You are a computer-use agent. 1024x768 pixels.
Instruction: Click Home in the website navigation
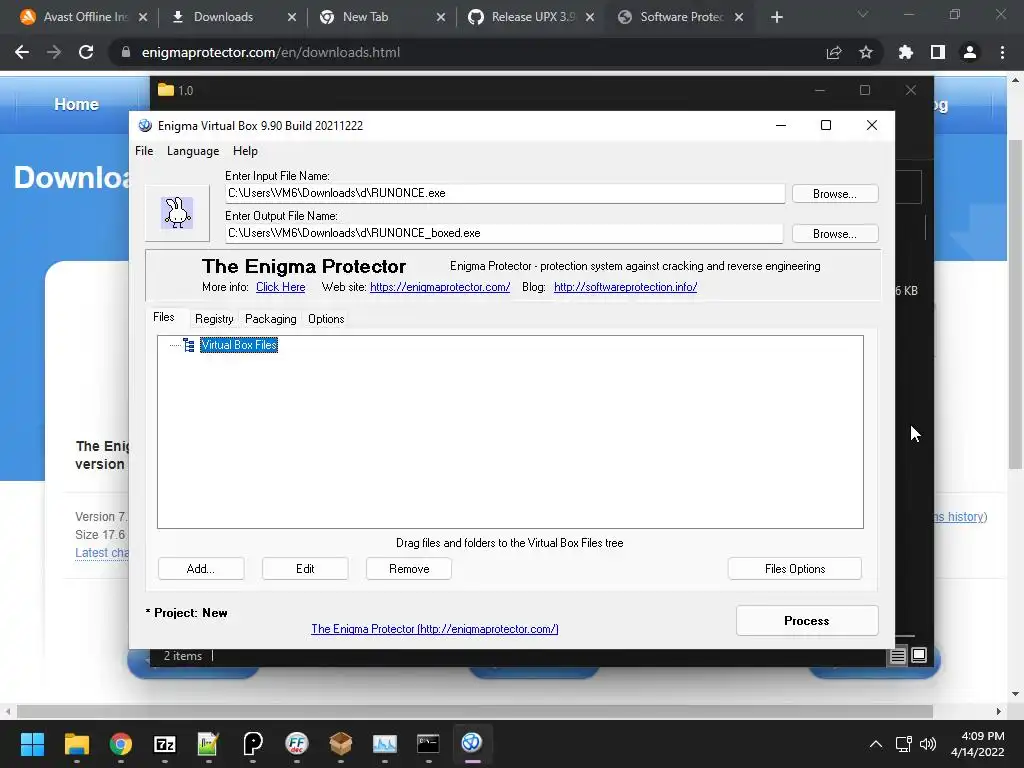[x=76, y=104]
